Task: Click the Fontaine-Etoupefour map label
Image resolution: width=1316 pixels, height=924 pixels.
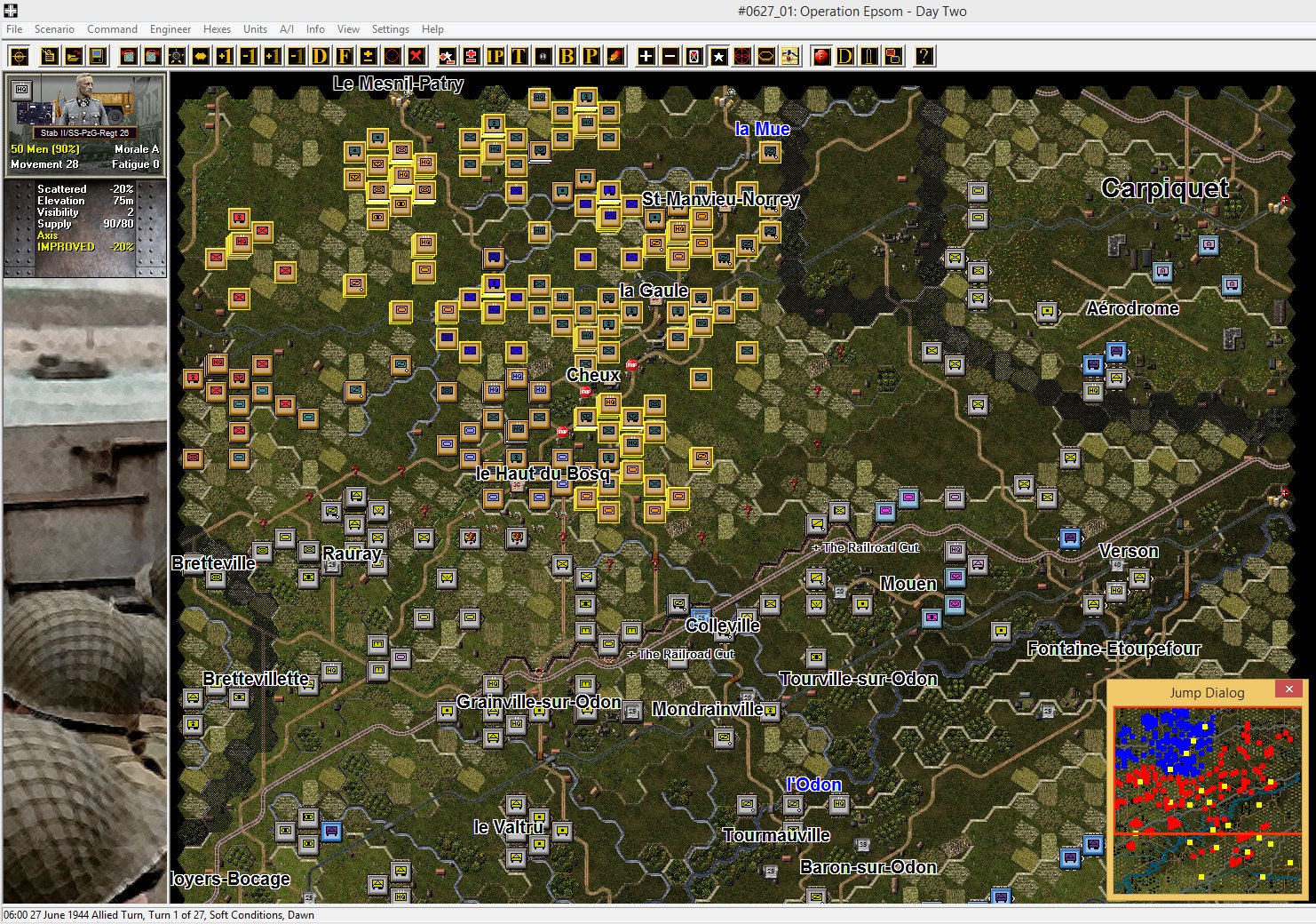Action: tap(1114, 649)
